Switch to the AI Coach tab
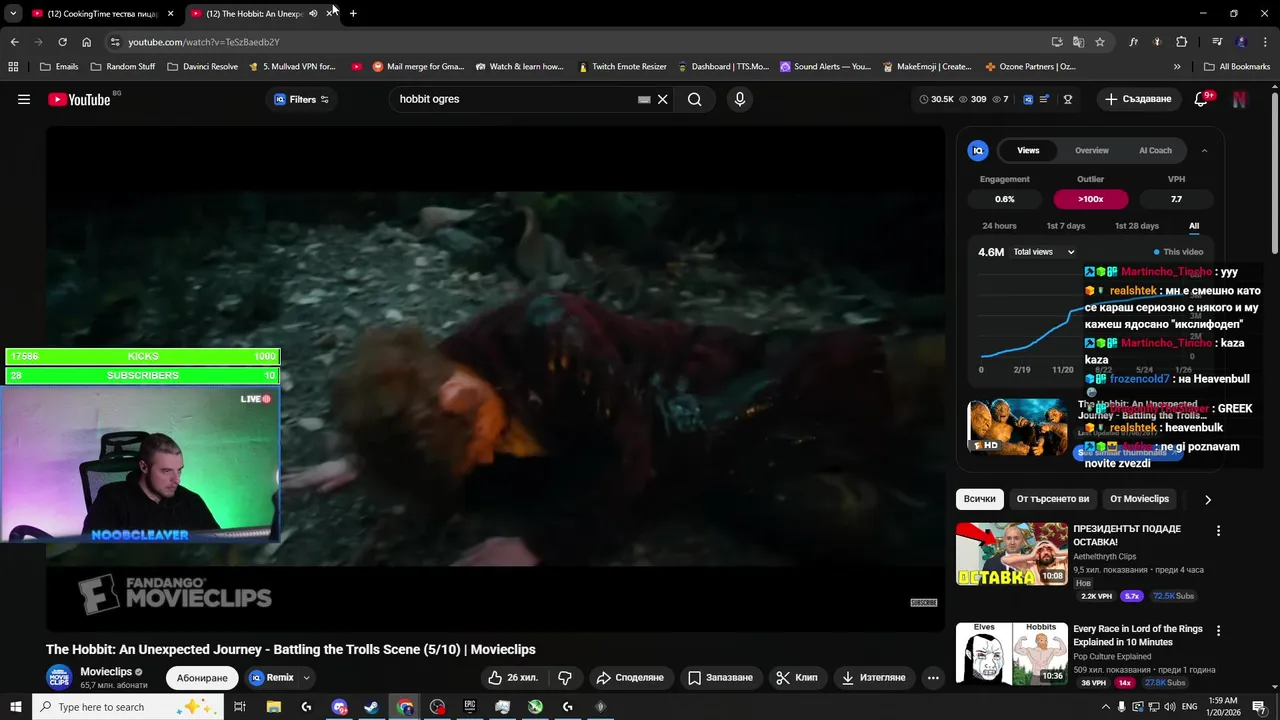The width and height of the screenshot is (1280, 720). point(1155,150)
